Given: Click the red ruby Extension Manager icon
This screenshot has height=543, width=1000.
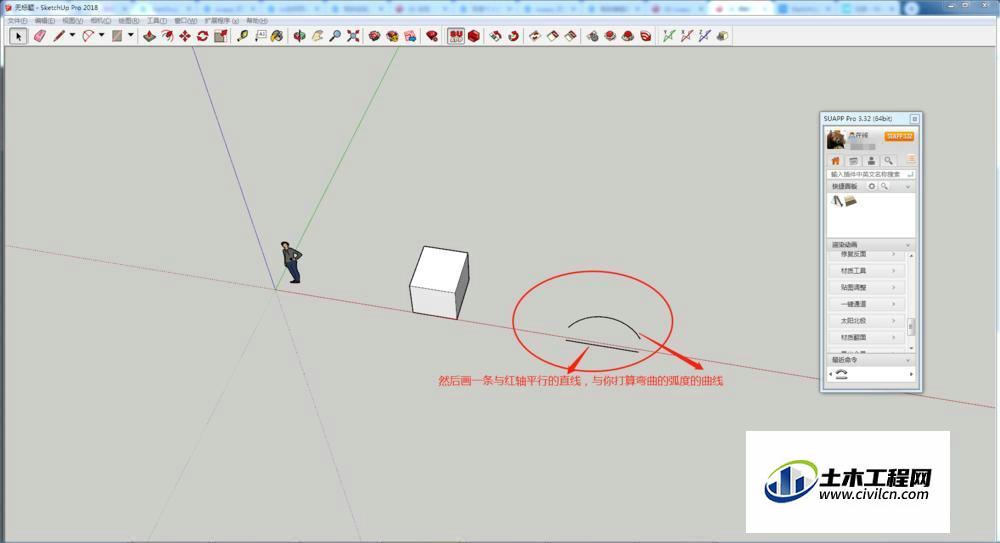Looking at the screenshot, I should 432,36.
